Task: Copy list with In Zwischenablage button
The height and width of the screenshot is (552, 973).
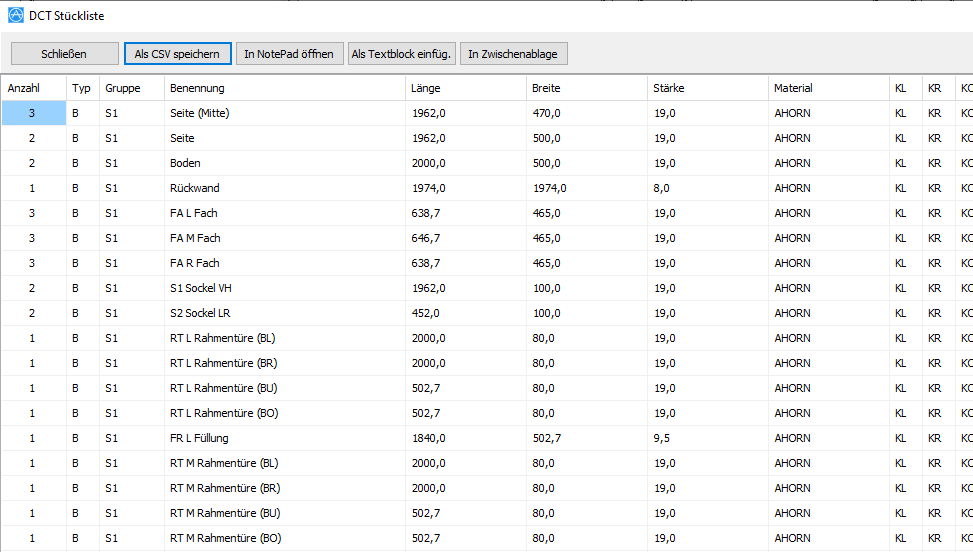Action: pyautogui.click(x=513, y=54)
